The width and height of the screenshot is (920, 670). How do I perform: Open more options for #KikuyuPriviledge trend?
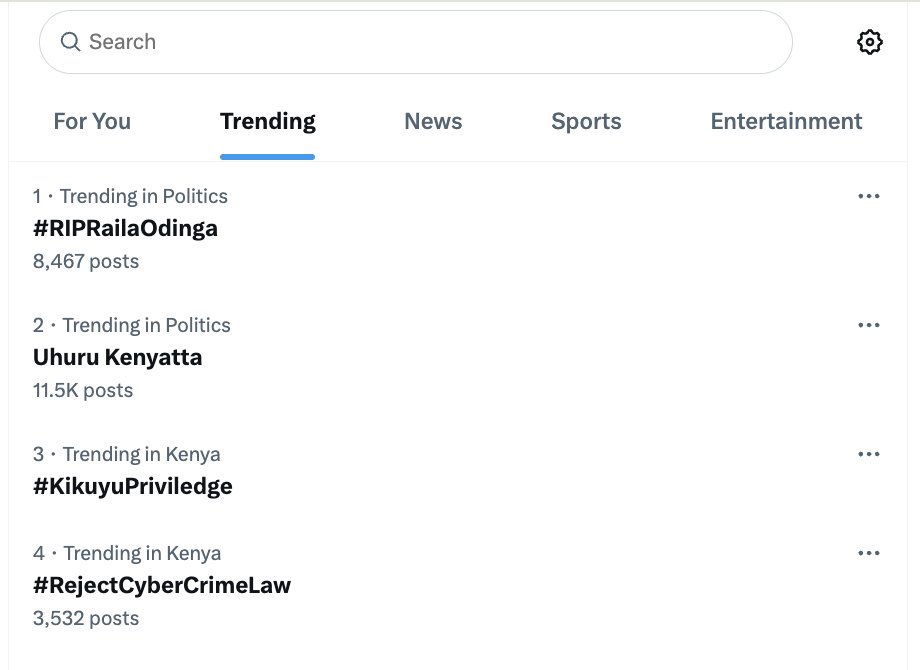click(868, 454)
